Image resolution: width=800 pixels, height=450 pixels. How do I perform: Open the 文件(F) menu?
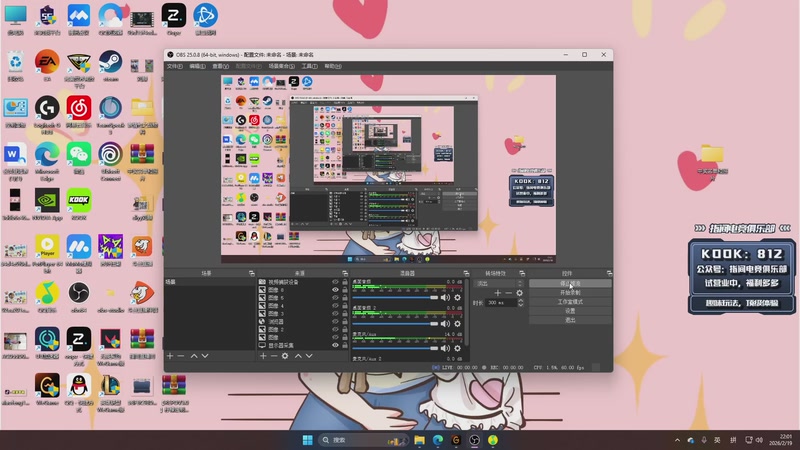pos(174,66)
